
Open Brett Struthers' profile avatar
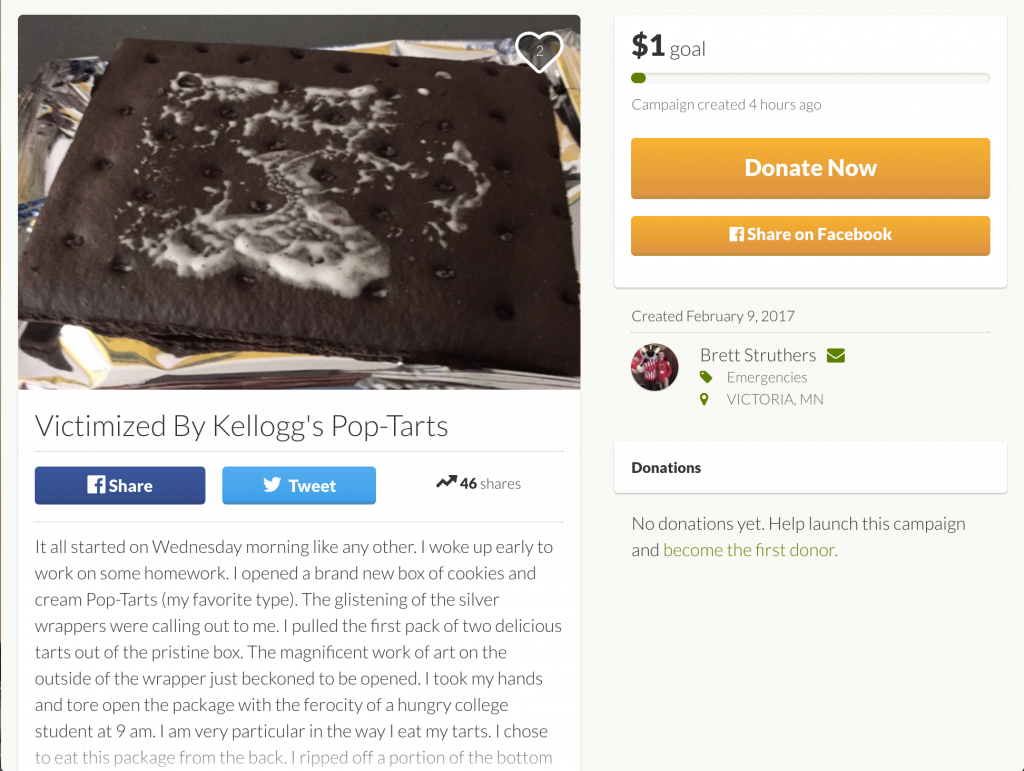[x=655, y=367]
